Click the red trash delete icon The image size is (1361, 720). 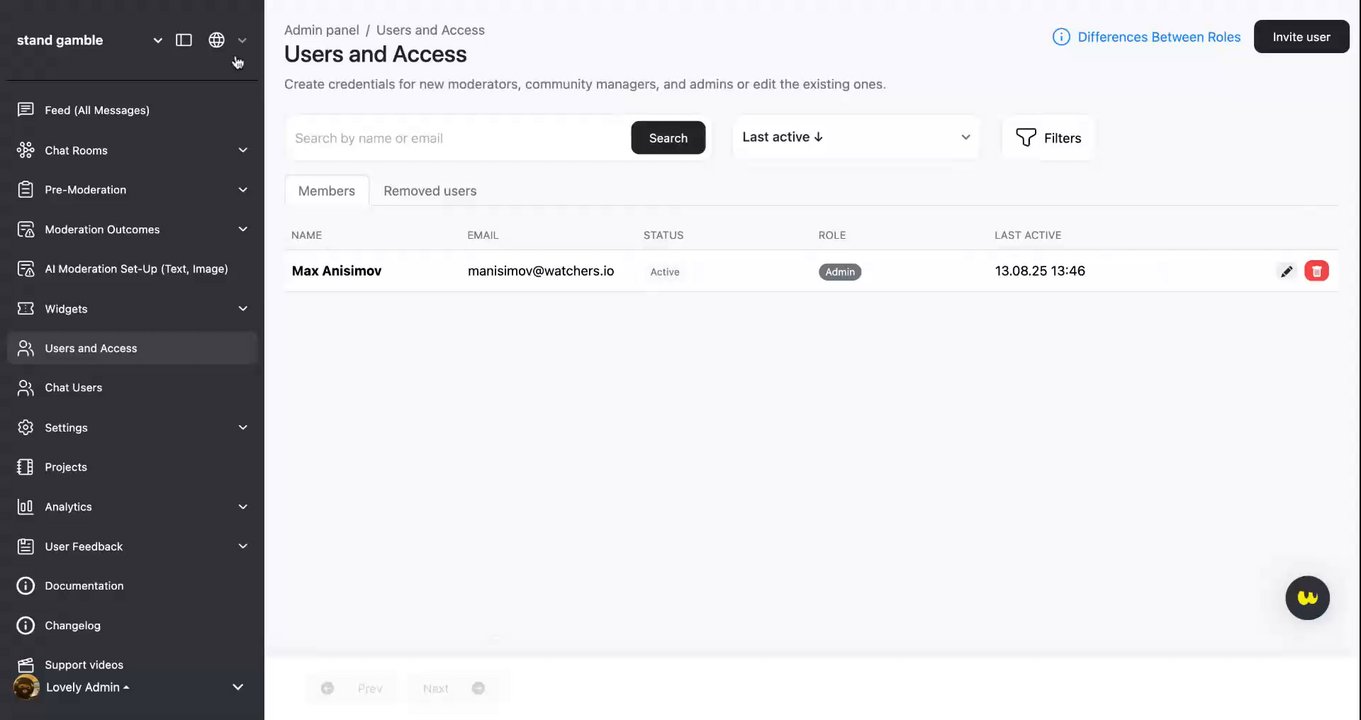(x=1316, y=271)
